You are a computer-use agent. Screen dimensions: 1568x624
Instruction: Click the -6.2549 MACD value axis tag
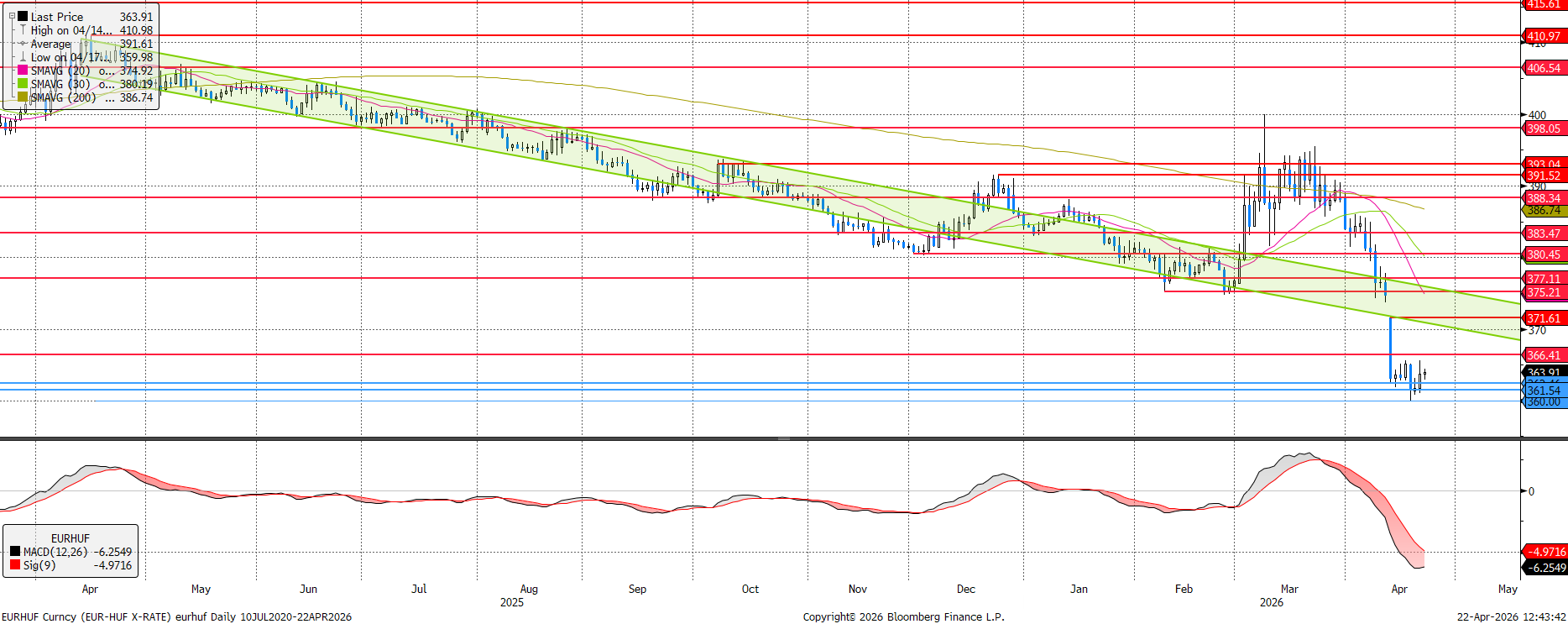tap(1544, 568)
